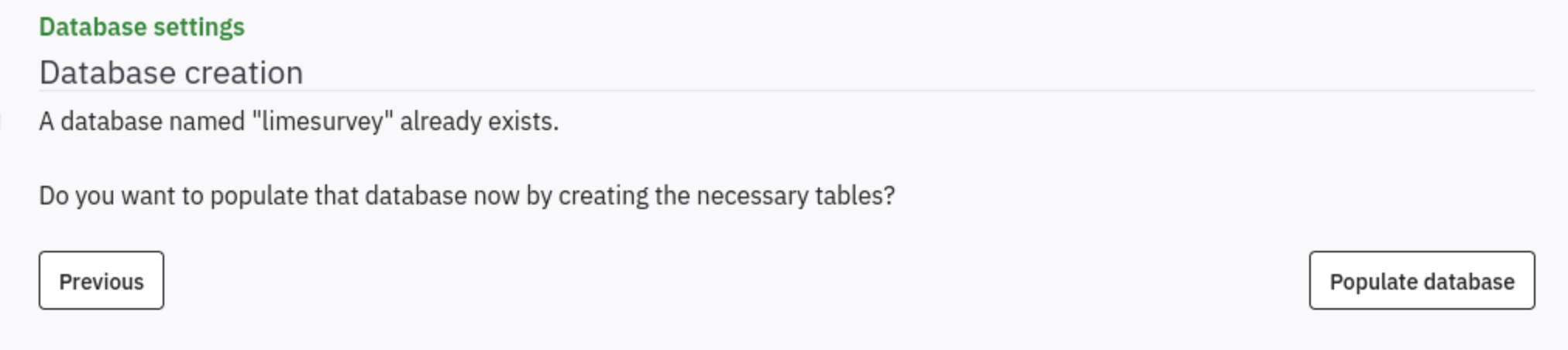Click the Populate database button

(x=1422, y=281)
